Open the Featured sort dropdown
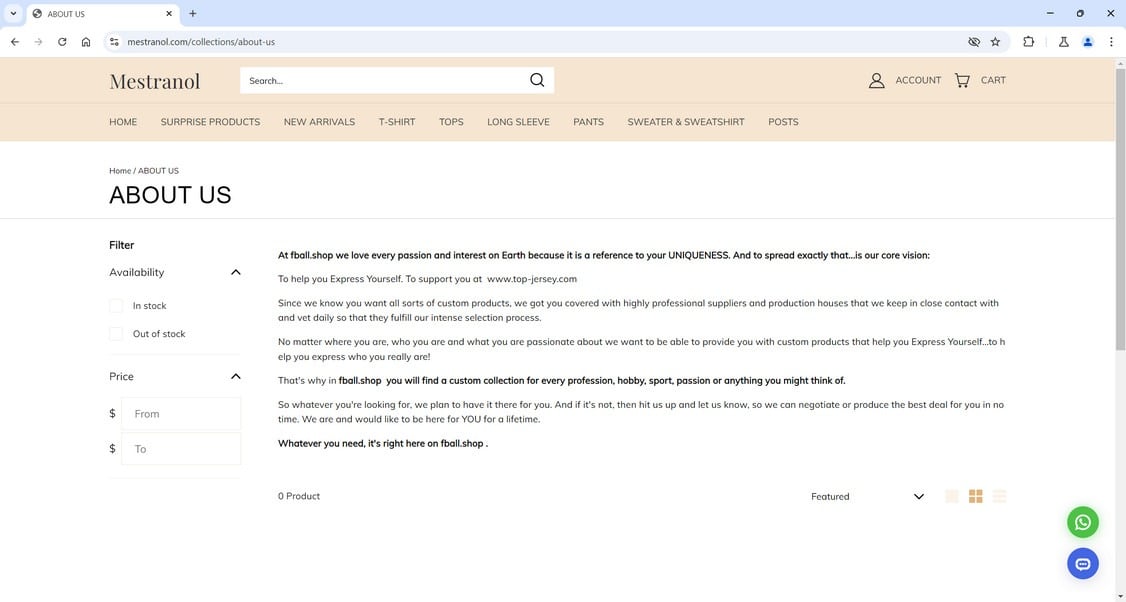The height and width of the screenshot is (602, 1126). [x=867, y=496]
